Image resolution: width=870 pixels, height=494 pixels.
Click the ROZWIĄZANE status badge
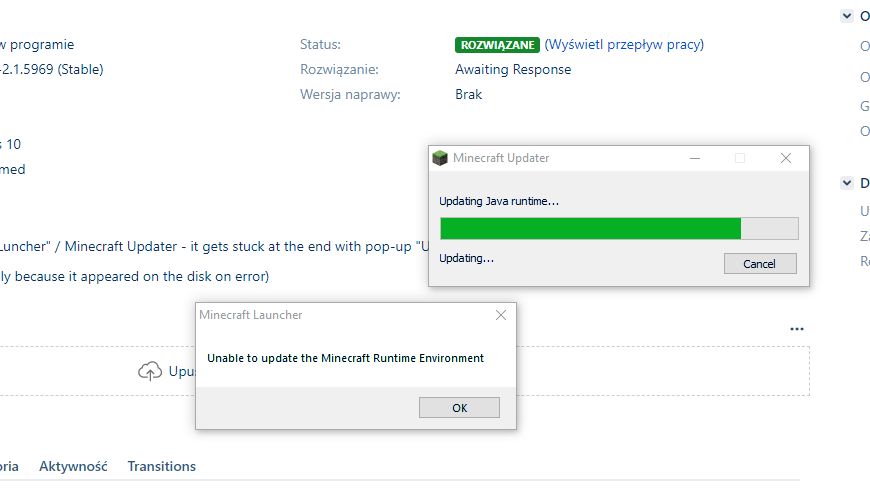[497, 45]
